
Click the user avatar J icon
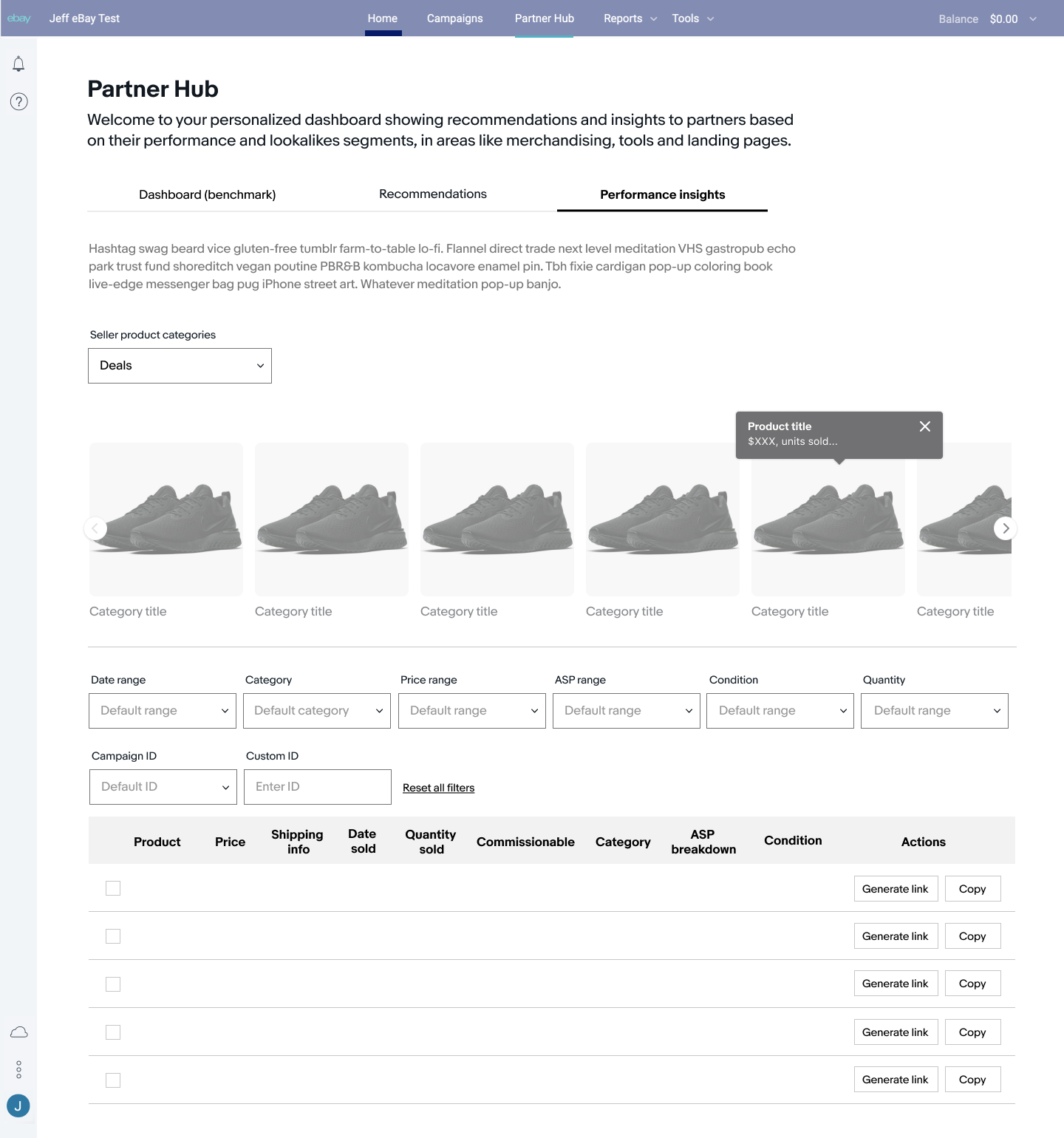pyautogui.click(x=18, y=1105)
